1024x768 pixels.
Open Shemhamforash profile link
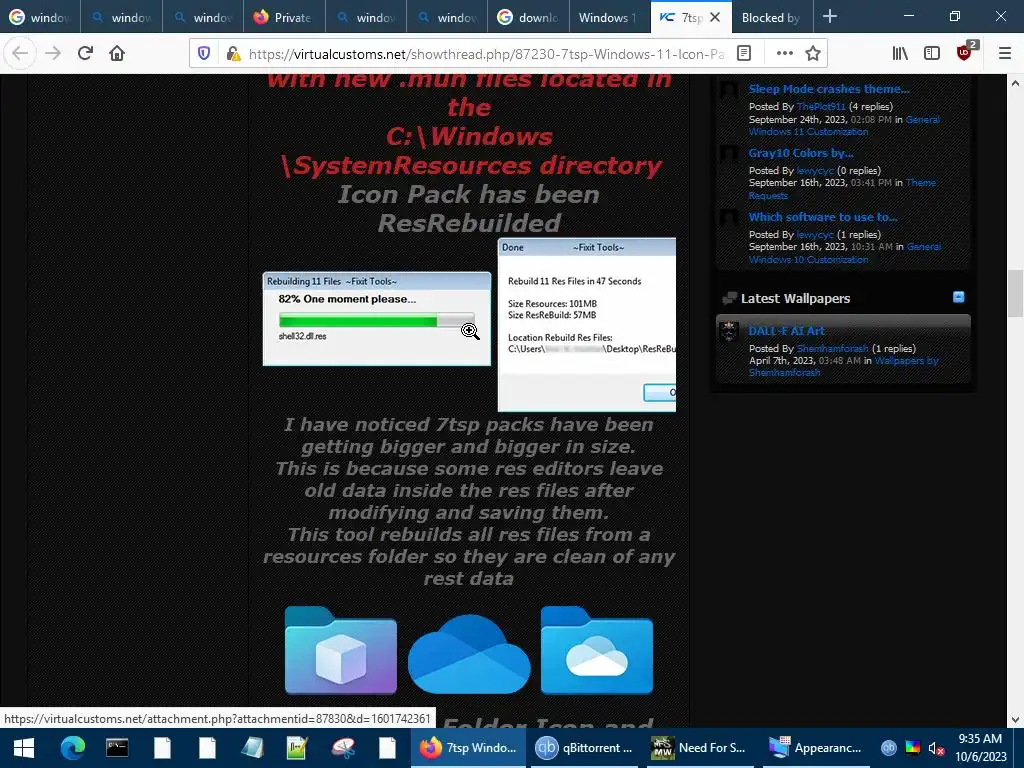[833, 349]
